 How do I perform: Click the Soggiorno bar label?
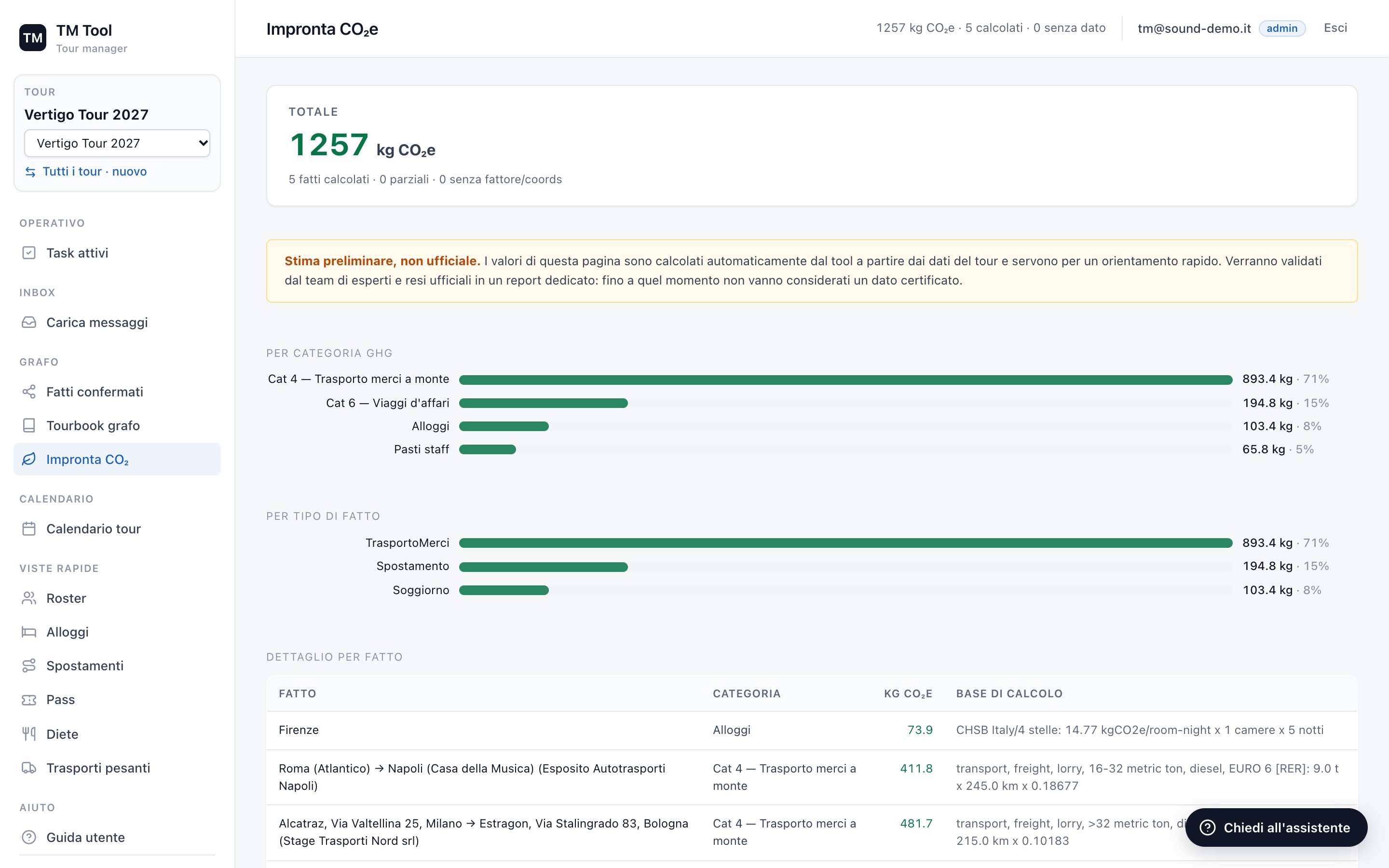421,590
